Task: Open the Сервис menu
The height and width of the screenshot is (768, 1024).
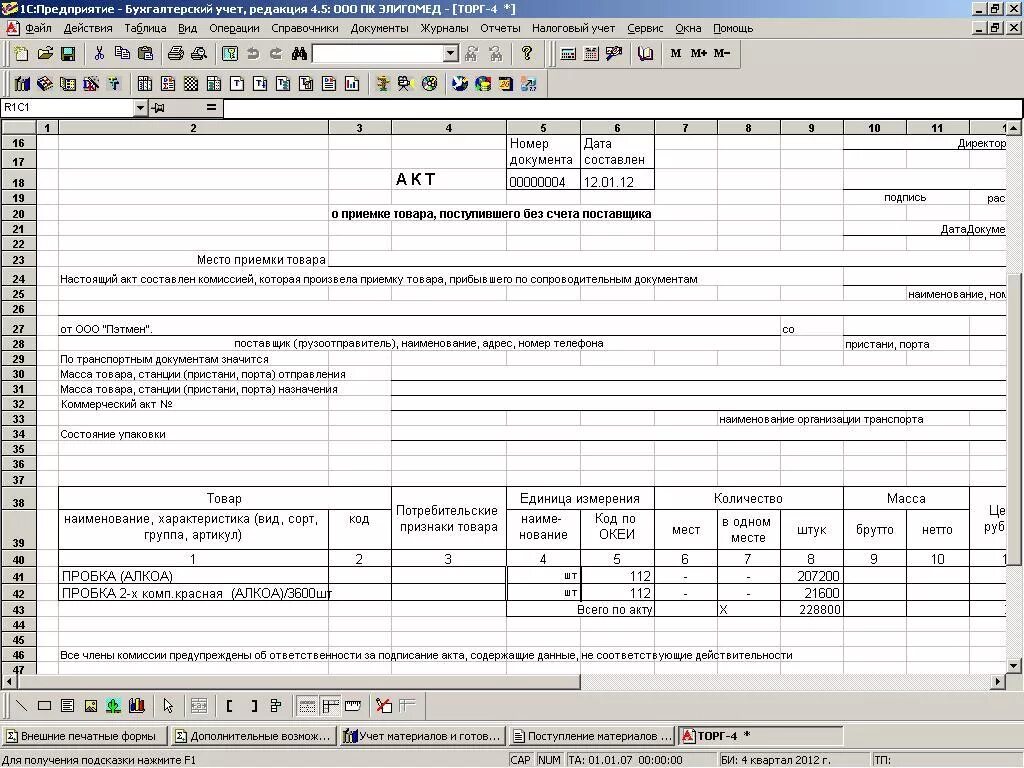Action: tap(645, 28)
